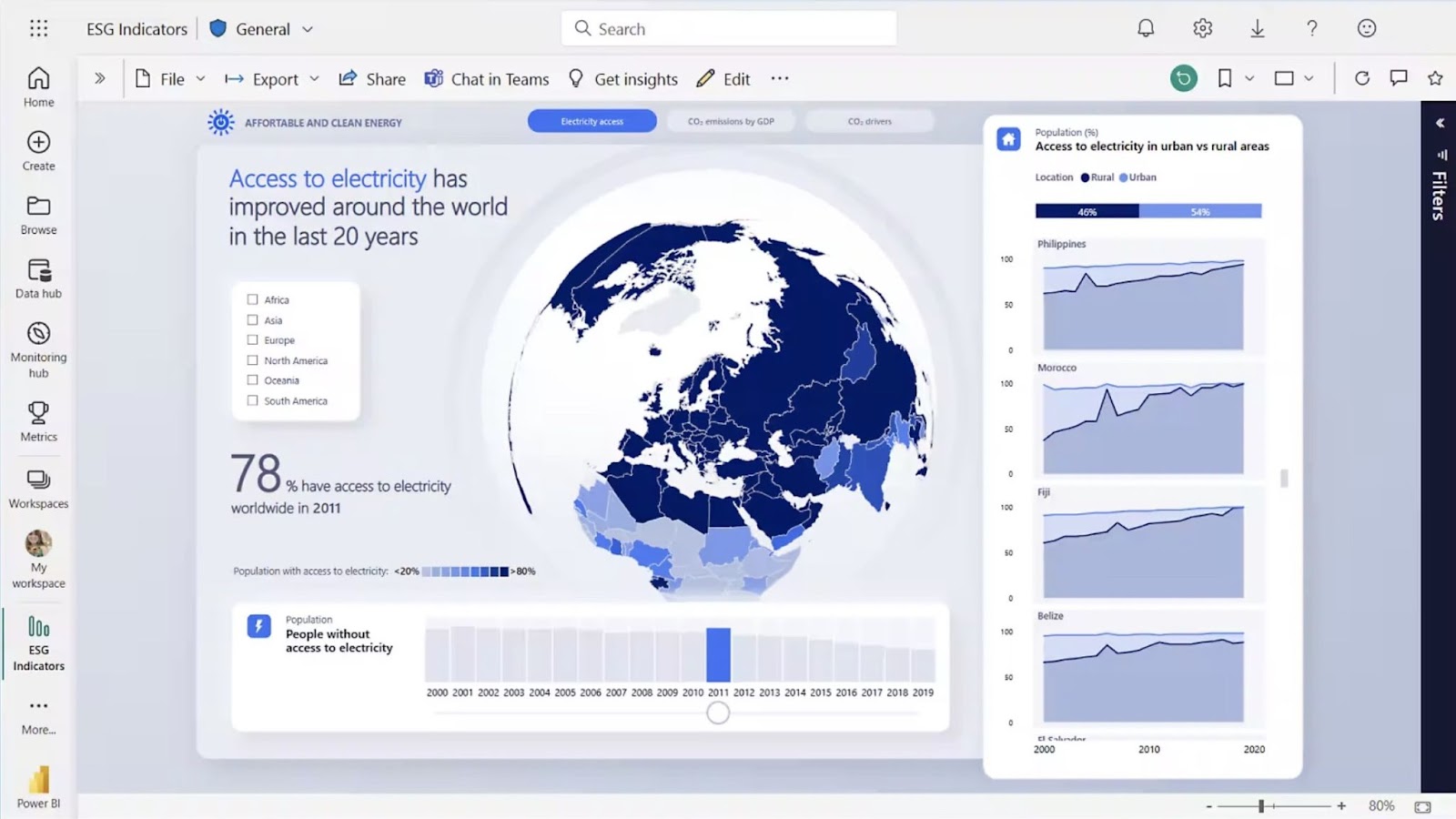
Task: Select Metrics in the left navigation
Action: point(37,420)
